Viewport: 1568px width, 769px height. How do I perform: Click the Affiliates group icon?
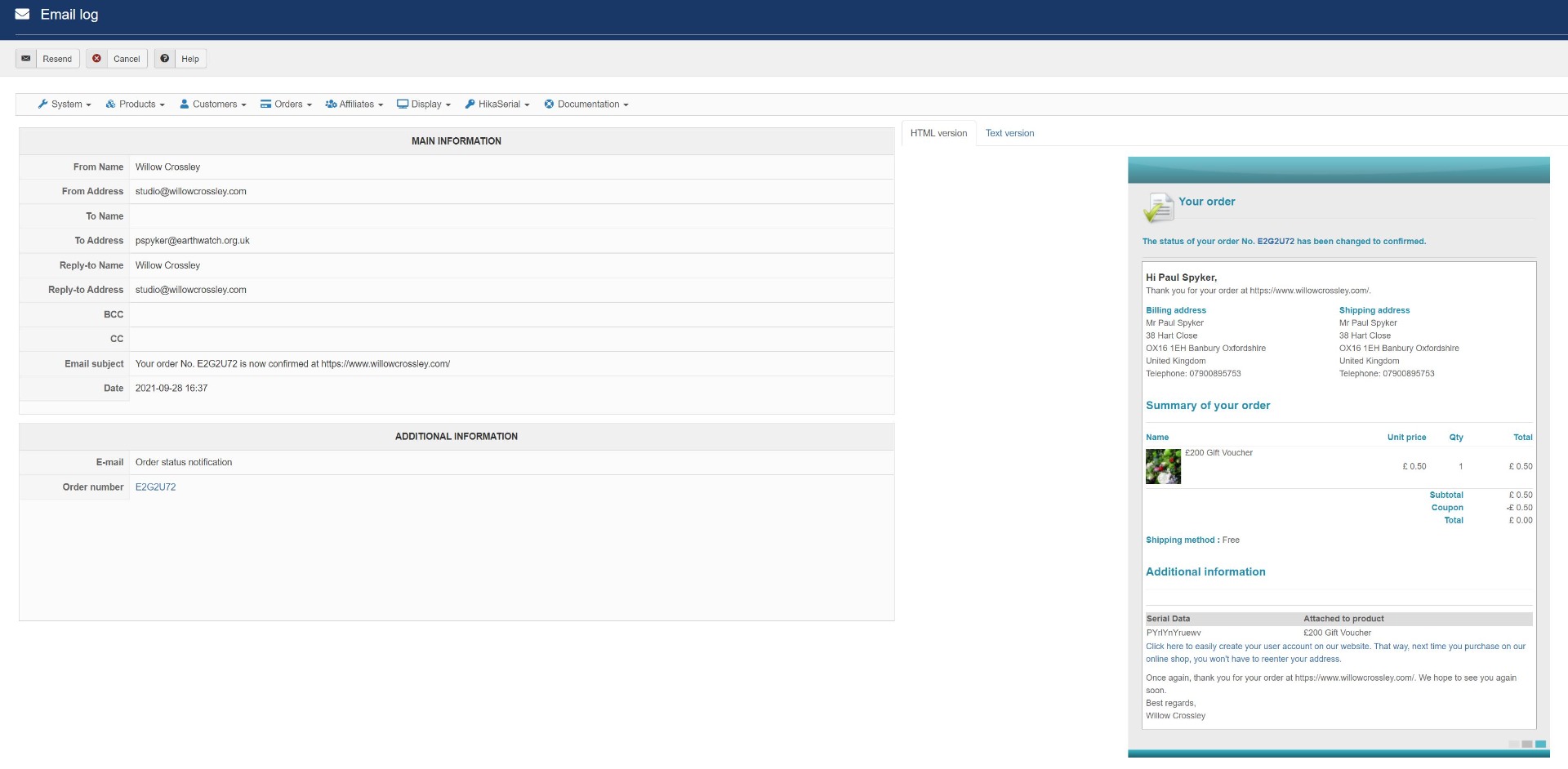click(331, 104)
